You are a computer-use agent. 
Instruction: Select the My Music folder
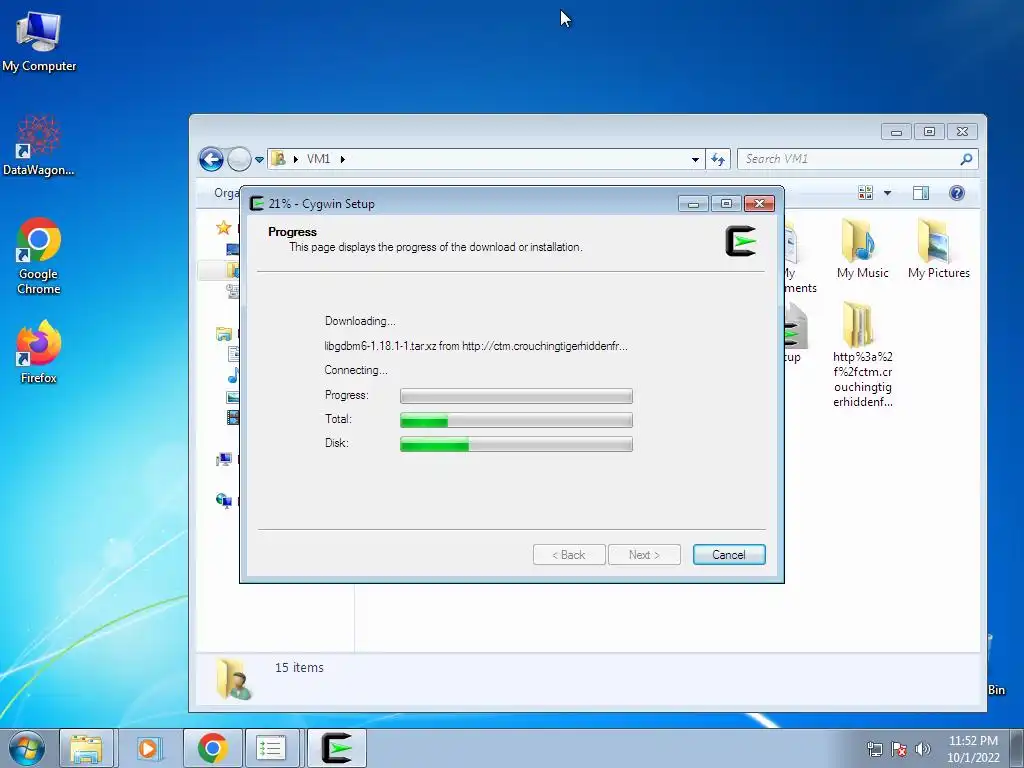pos(862,249)
